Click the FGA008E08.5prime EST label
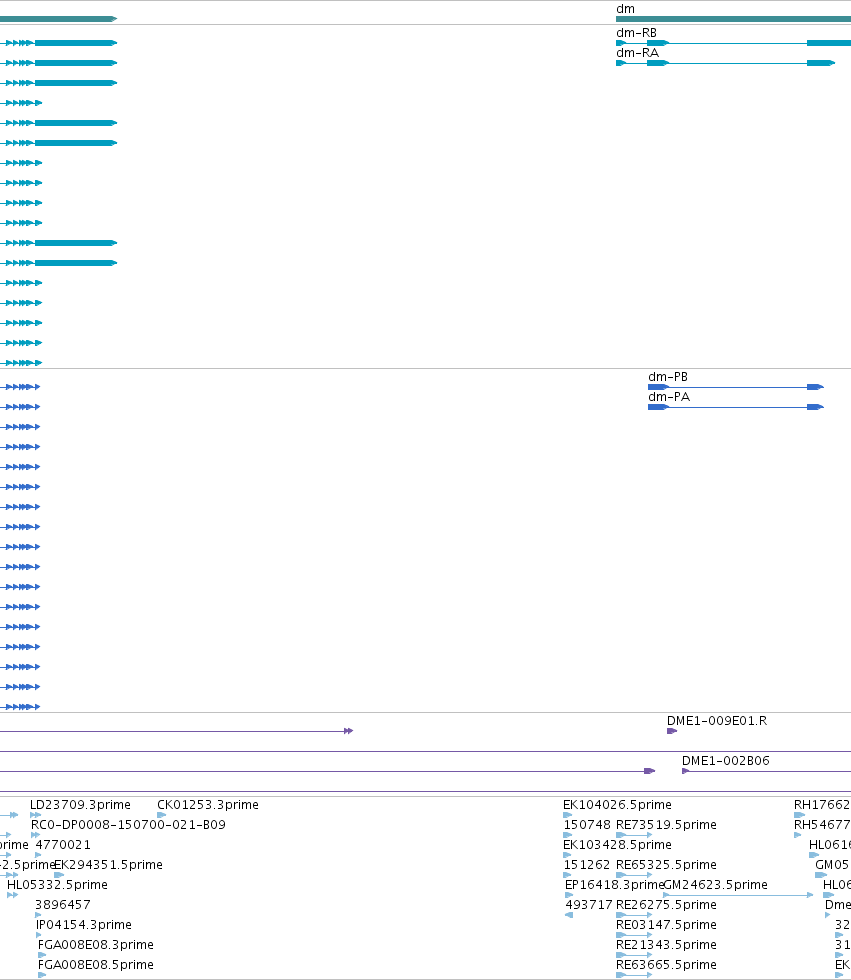This screenshot has height=980, width=851. click(x=96, y=964)
